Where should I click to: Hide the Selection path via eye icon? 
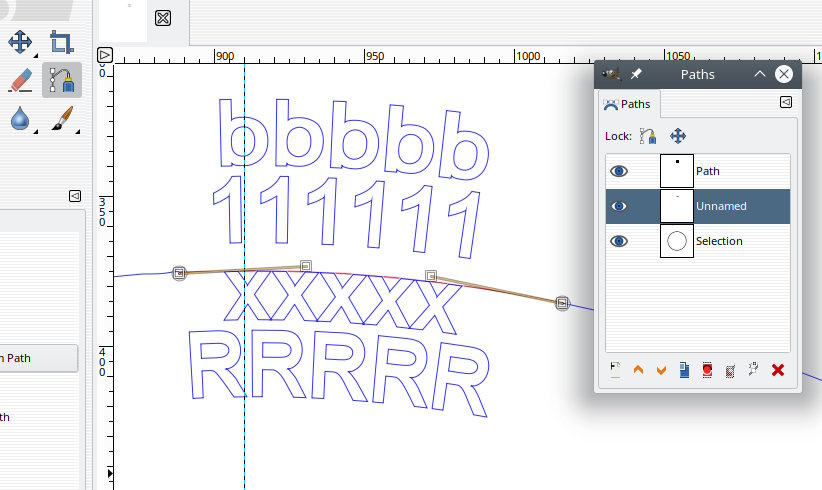click(x=620, y=241)
